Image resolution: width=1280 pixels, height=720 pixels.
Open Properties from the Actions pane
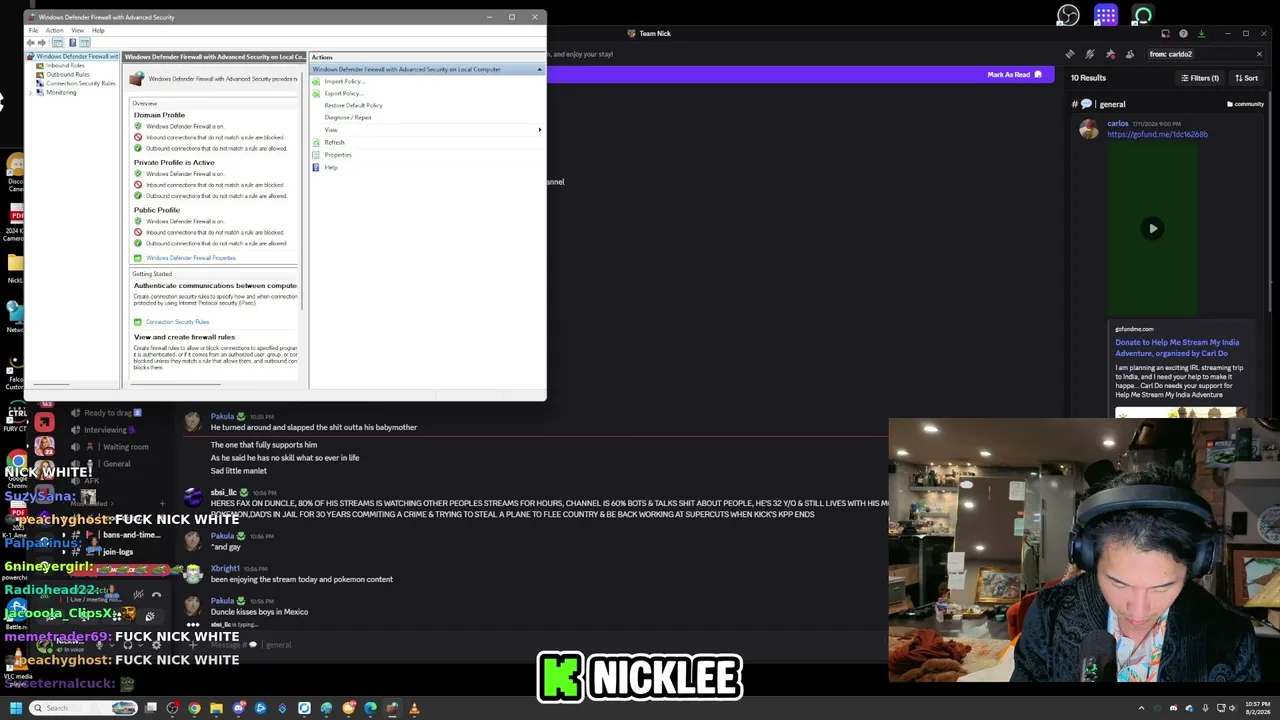(x=338, y=155)
